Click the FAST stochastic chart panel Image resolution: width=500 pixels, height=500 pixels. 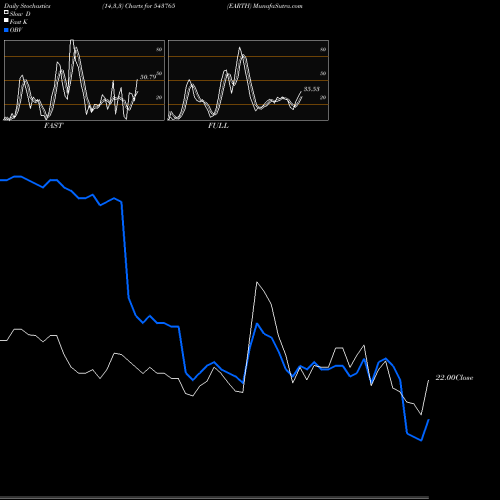point(84,80)
